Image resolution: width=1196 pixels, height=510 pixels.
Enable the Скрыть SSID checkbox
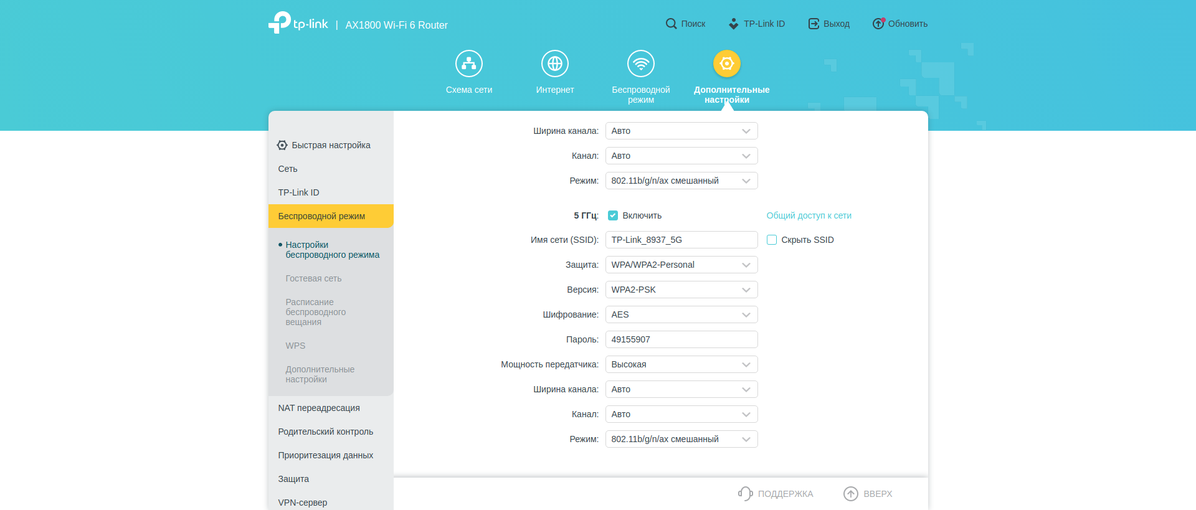(x=772, y=239)
